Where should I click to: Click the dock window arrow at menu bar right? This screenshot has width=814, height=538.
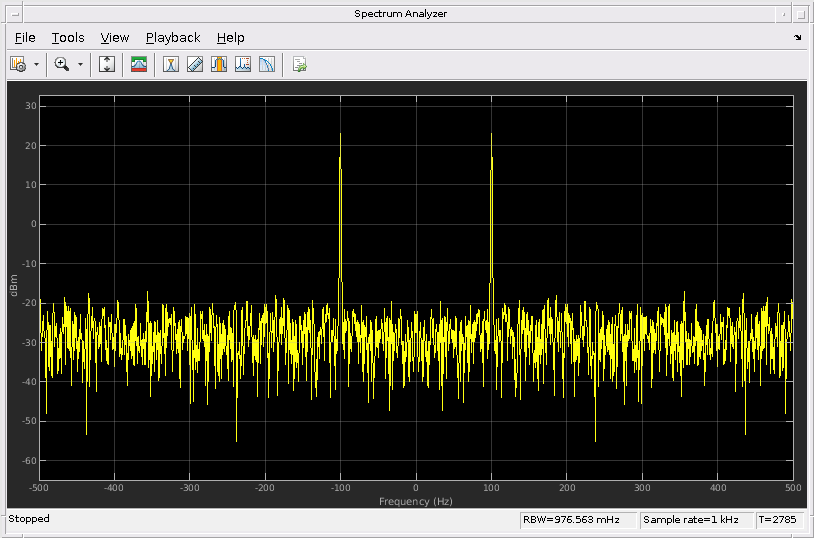click(797, 38)
